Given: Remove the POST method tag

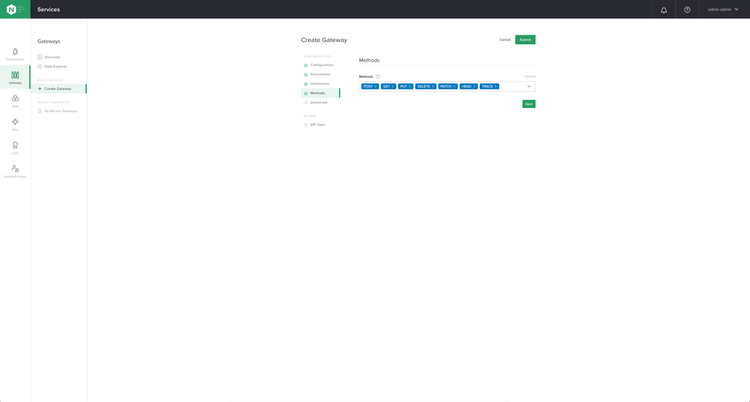Looking at the screenshot, I should (x=375, y=87).
